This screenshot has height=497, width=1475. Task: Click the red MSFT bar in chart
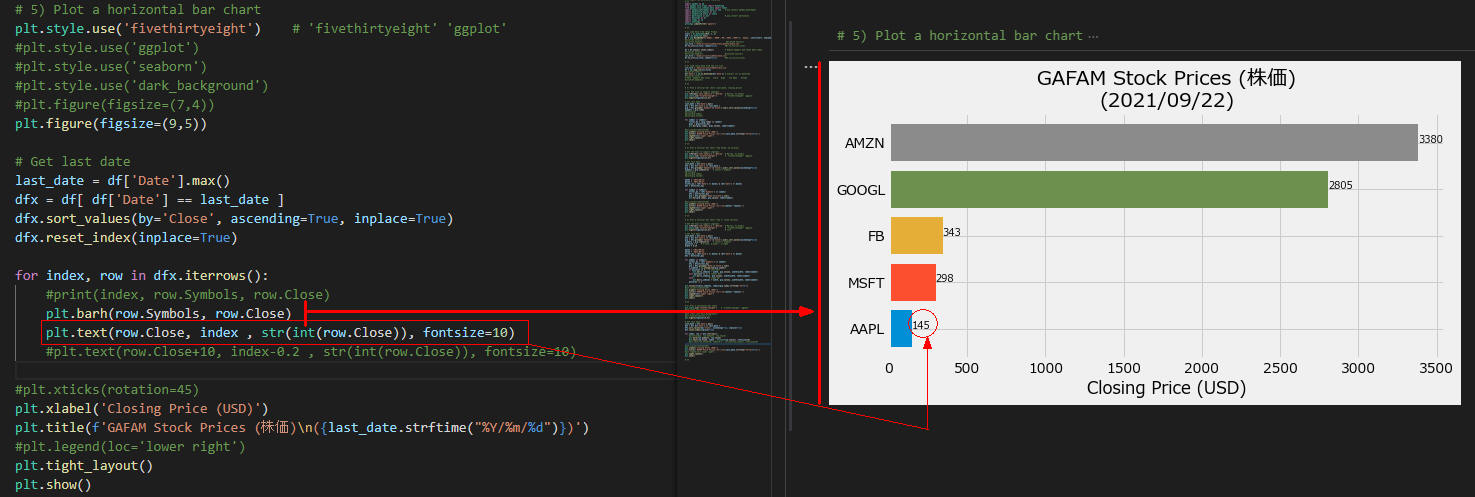913,282
